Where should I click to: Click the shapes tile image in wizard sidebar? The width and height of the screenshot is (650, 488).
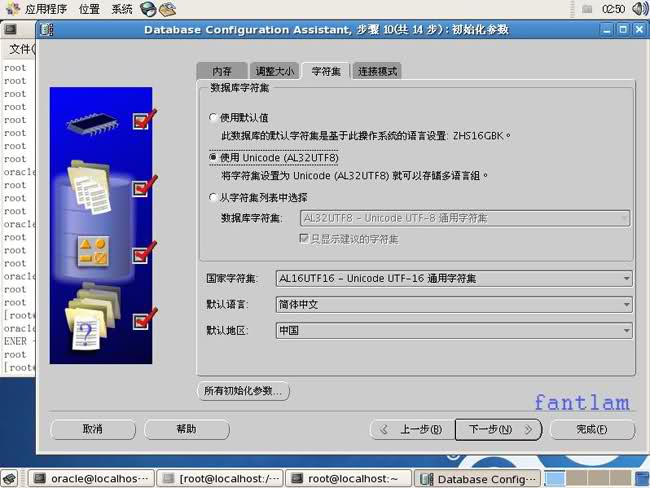(93, 252)
